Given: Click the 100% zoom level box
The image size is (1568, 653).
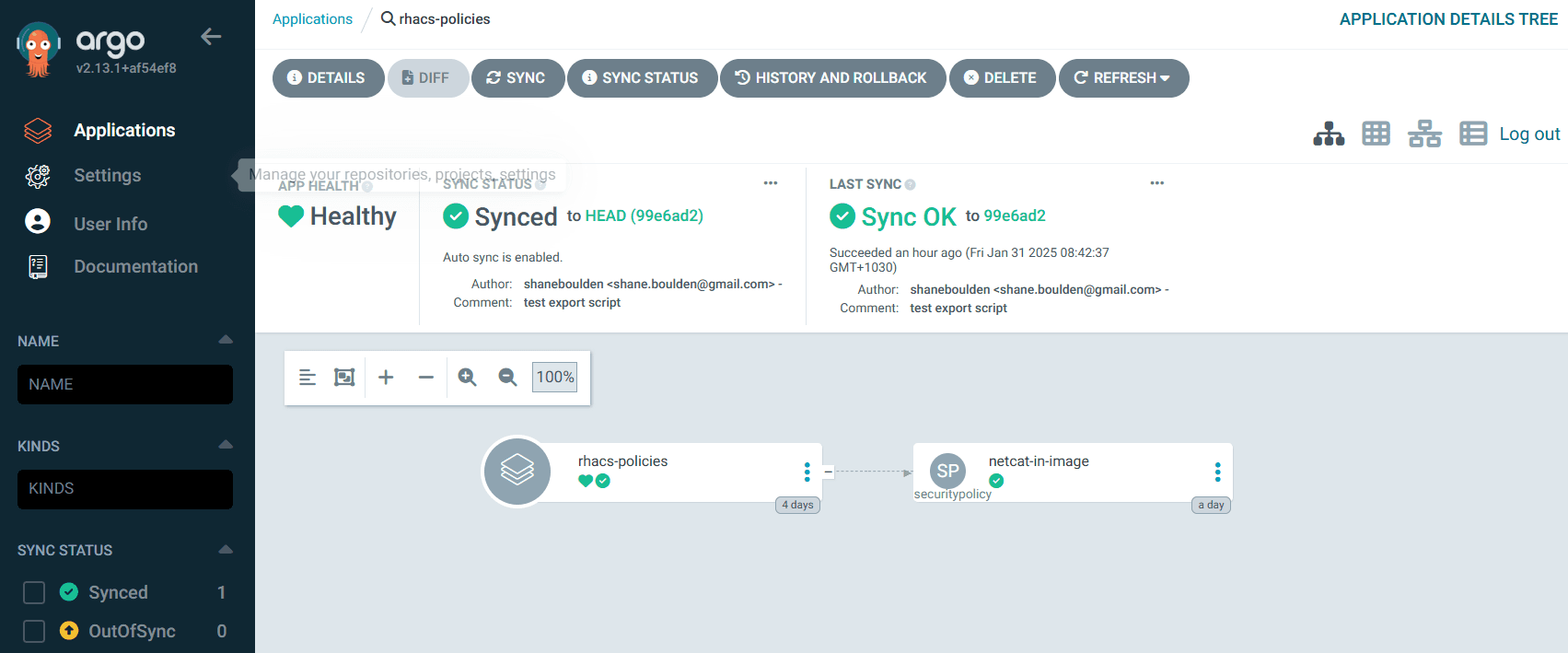Looking at the screenshot, I should pyautogui.click(x=554, y=377).
